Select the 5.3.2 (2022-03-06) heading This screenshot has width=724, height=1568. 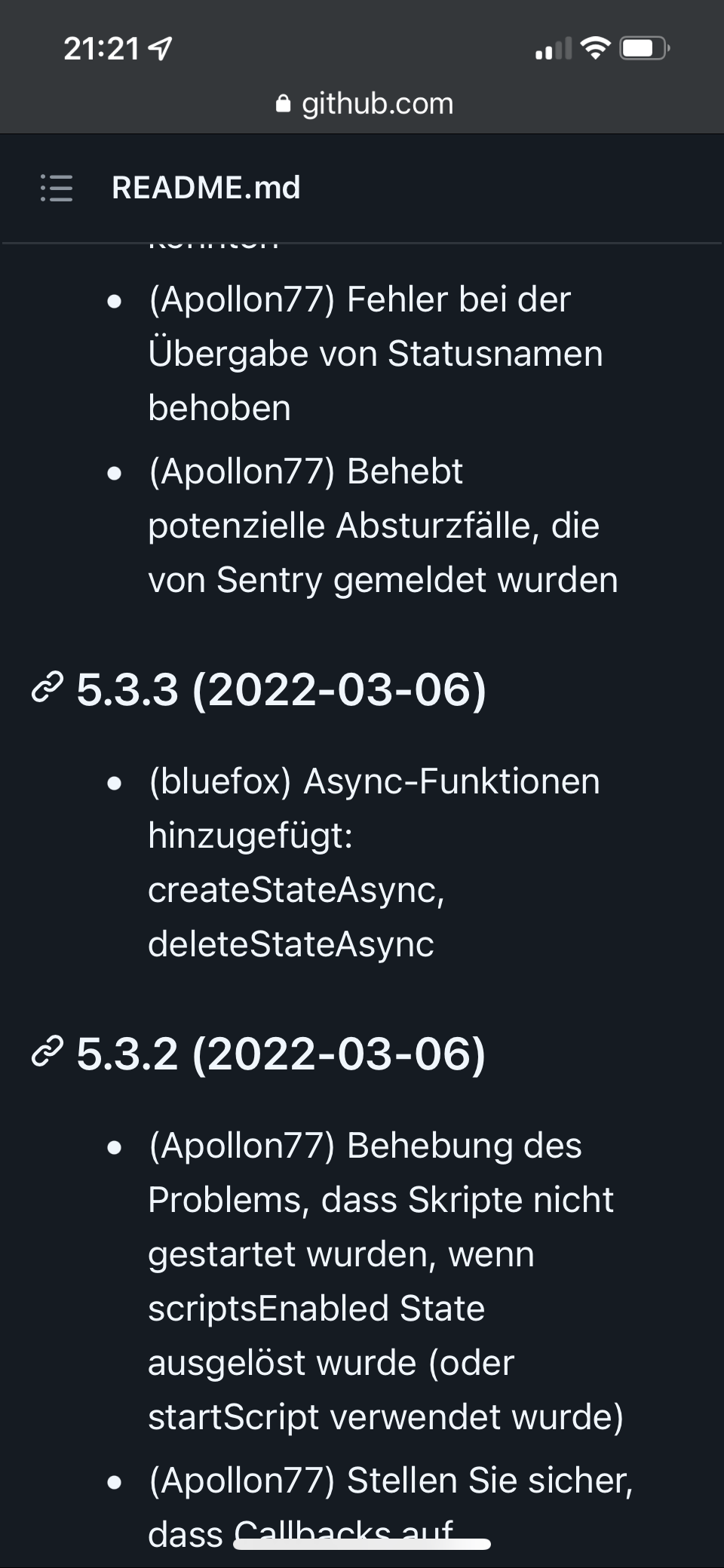point(281,1053)
